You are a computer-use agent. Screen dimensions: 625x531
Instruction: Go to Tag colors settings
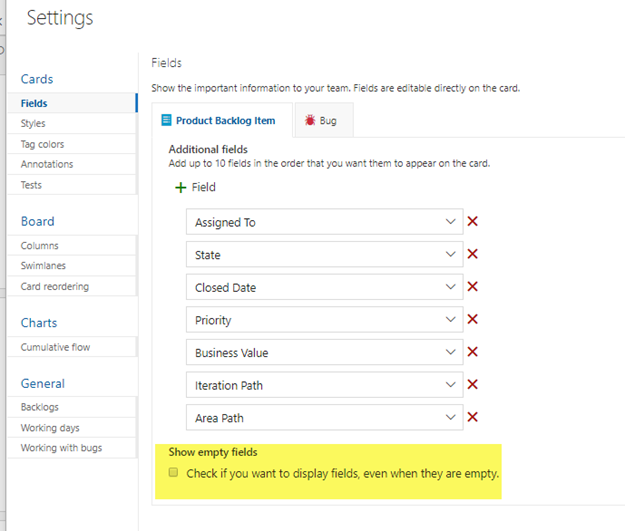point(42,144)
